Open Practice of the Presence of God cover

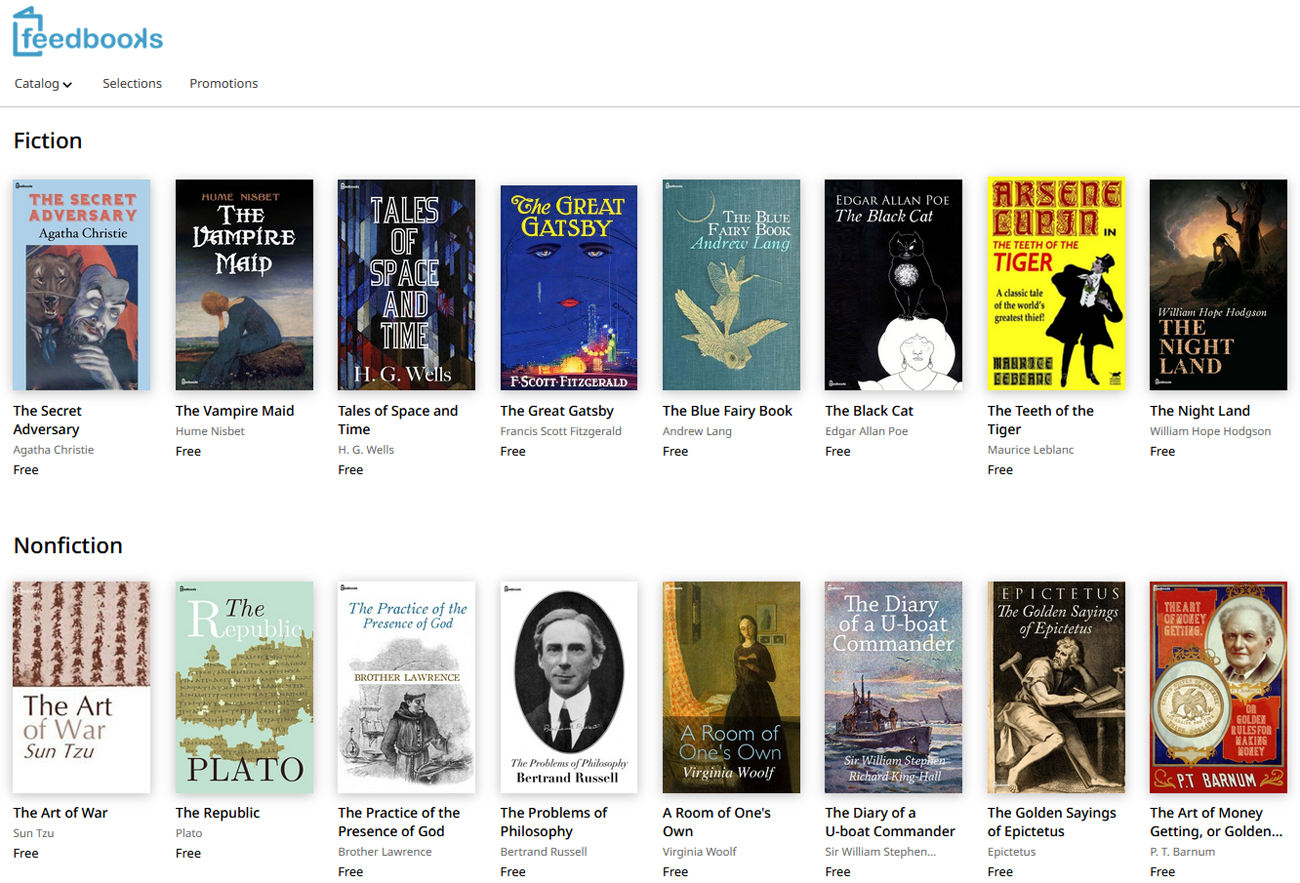tap(406, 687)
